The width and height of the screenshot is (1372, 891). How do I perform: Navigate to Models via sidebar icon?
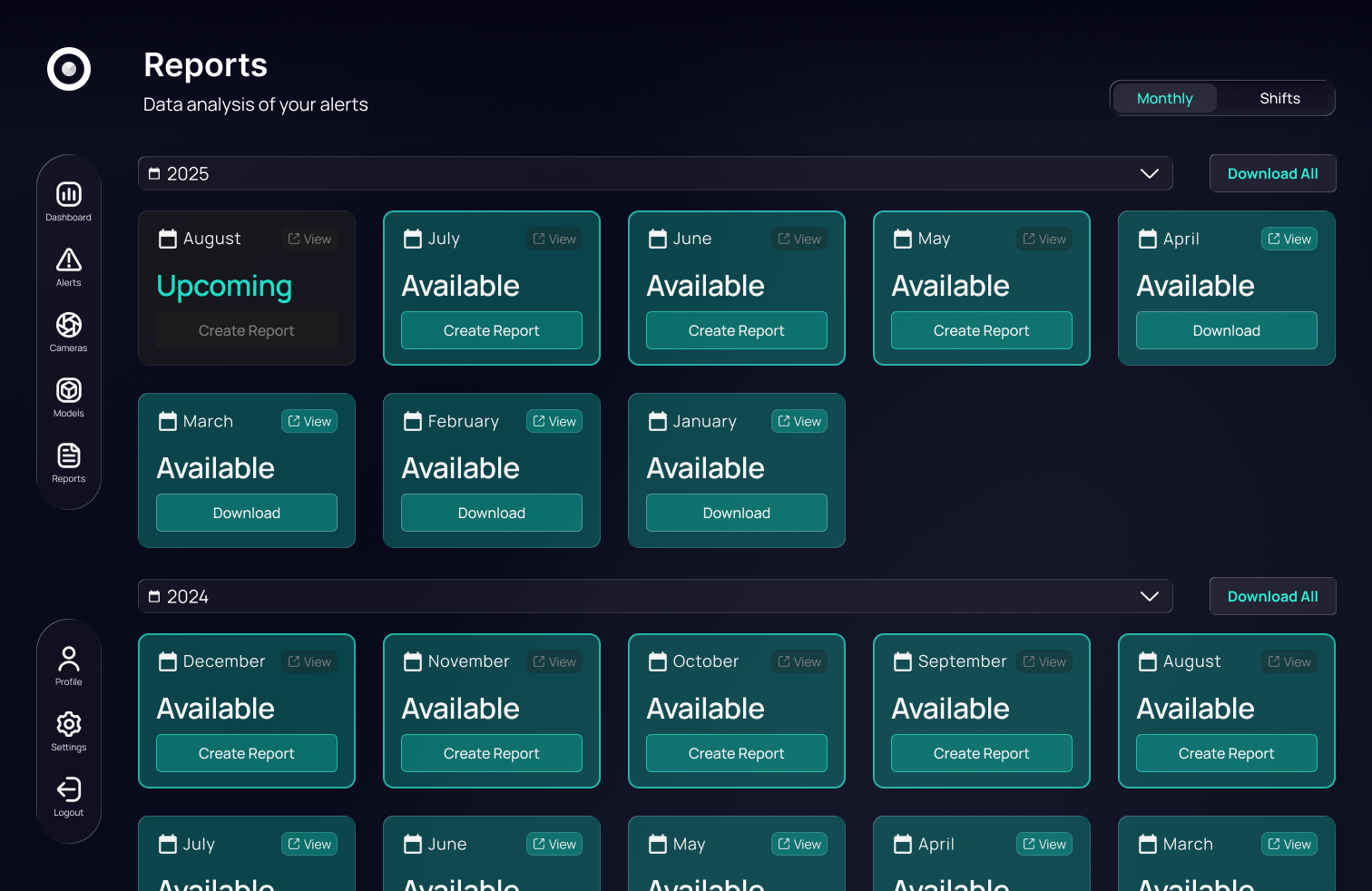coord(68,394)
